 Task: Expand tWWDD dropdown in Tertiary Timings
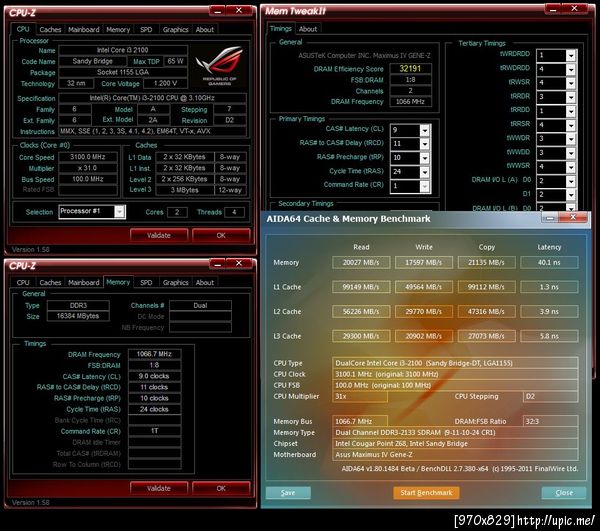(571, 153)
